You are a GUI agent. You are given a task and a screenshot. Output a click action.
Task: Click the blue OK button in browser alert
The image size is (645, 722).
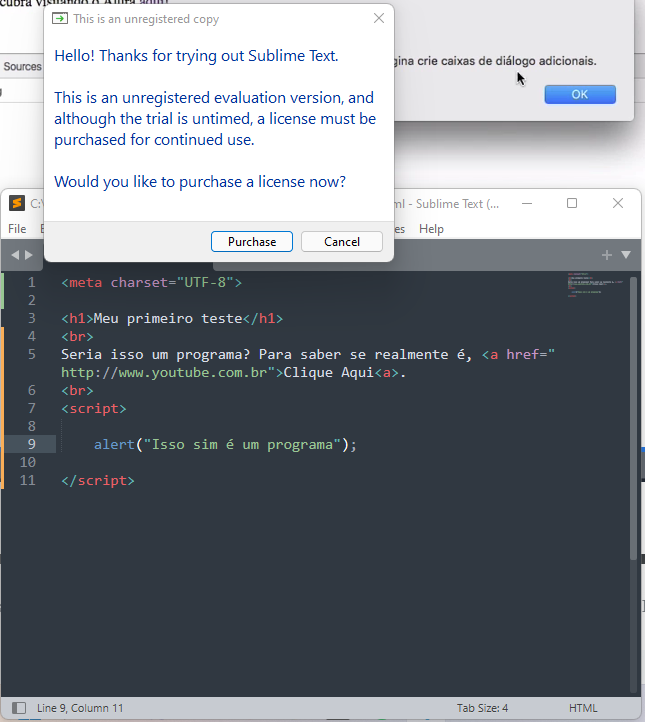[x=580, y=94]
